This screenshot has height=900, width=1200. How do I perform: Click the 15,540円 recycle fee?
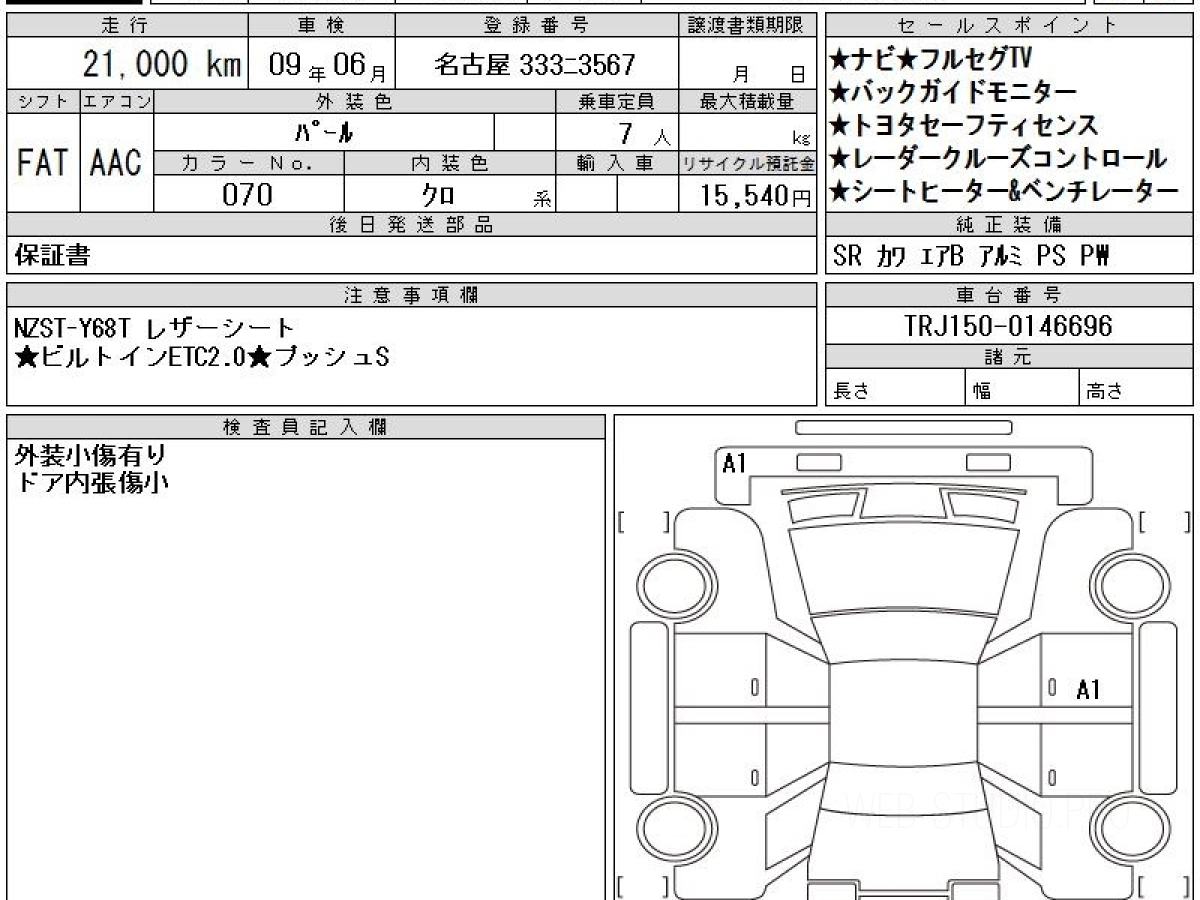point(755,196)
